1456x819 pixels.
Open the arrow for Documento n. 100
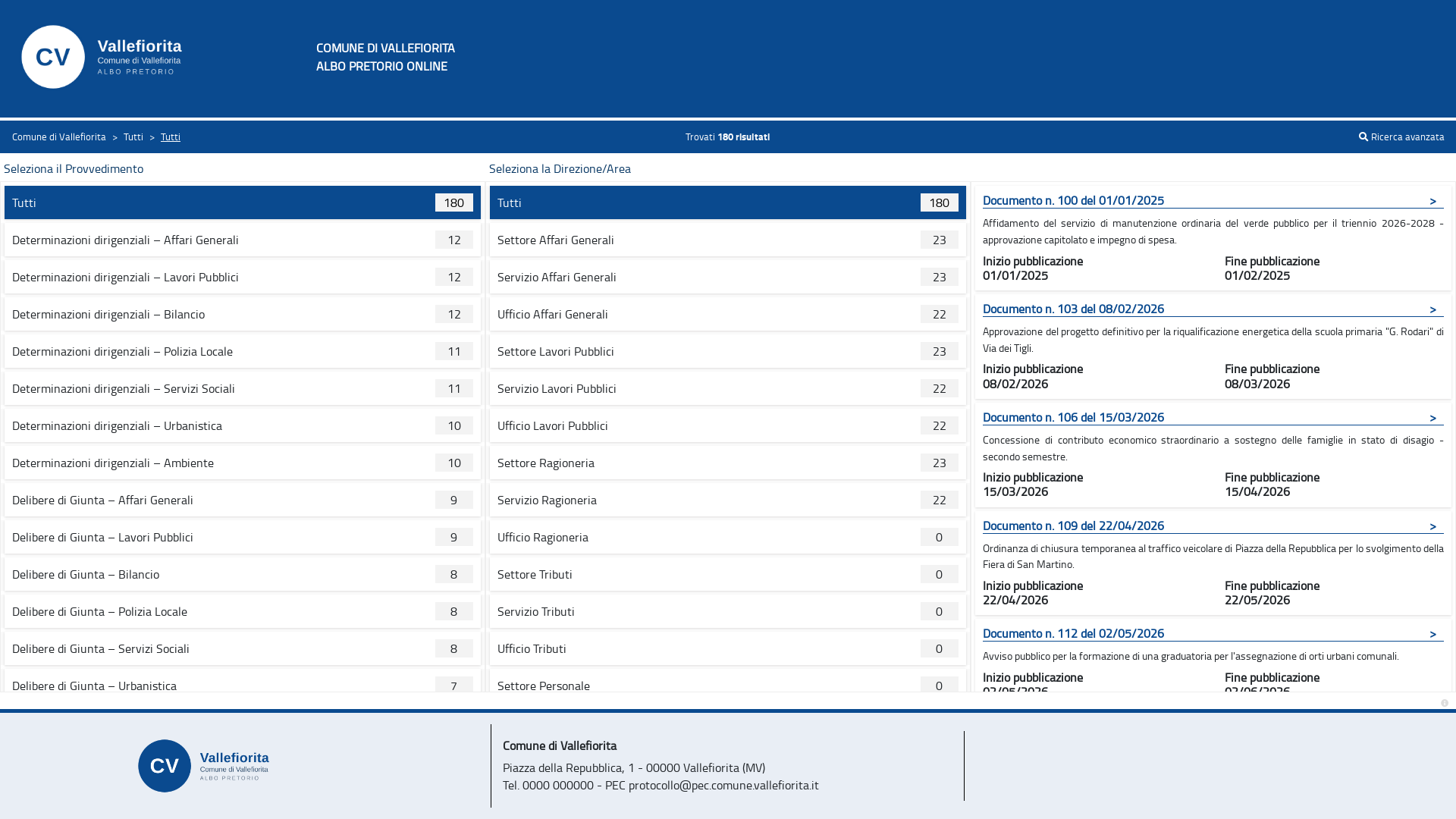[x=1432, y=201]
